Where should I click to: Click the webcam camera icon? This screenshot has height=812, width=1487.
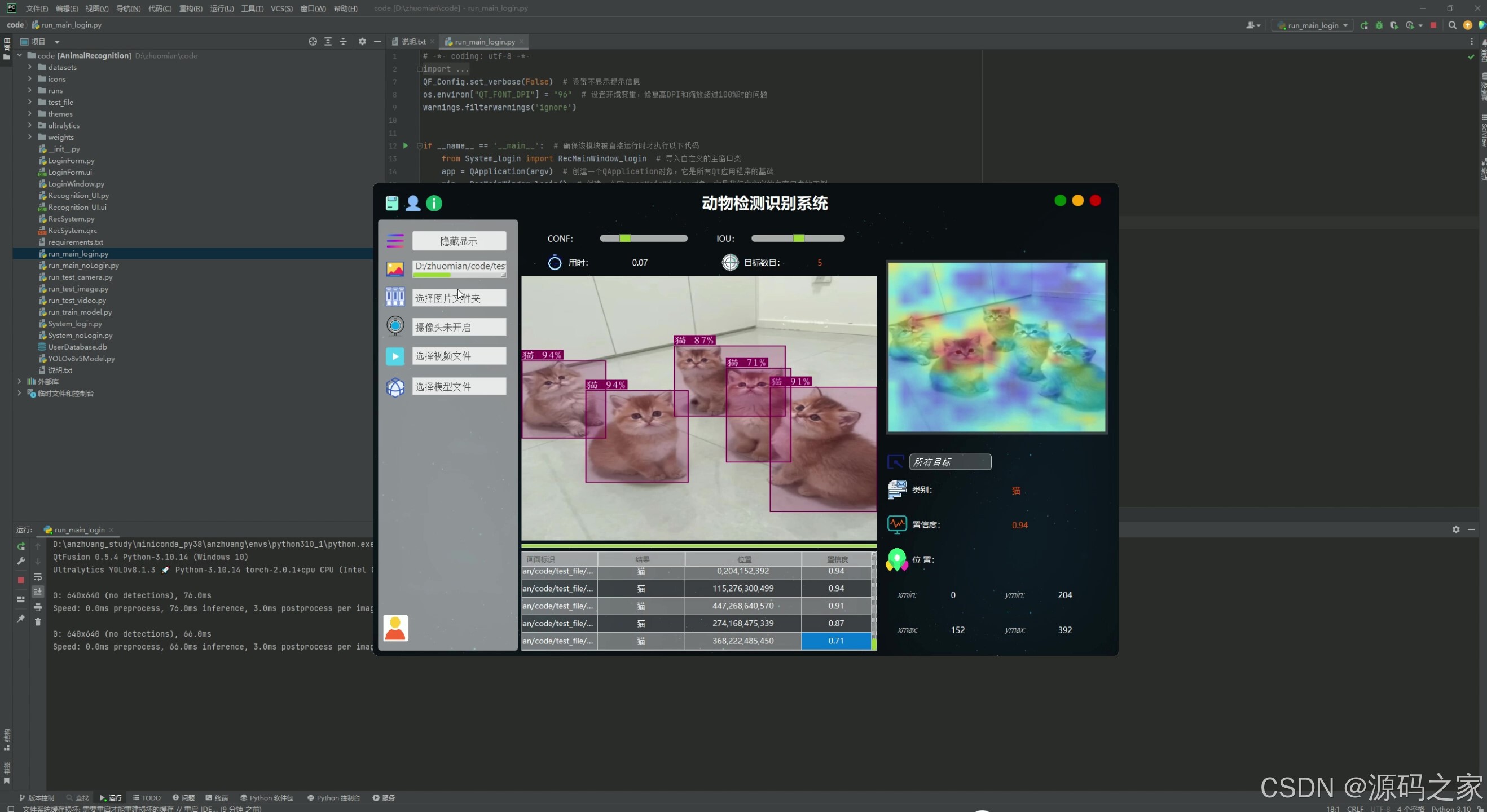click(x=395, y=326)
